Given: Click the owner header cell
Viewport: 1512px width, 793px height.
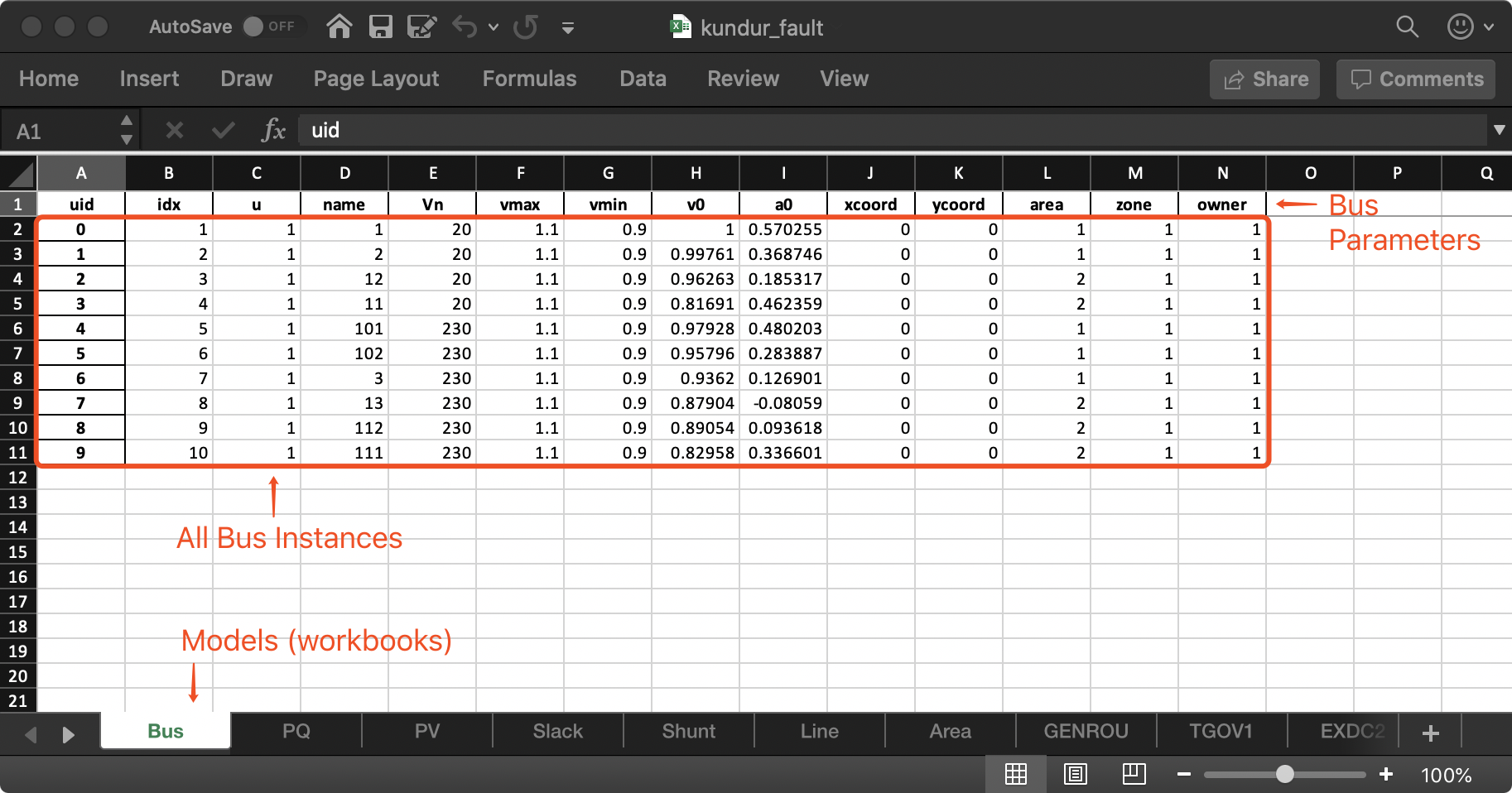Looking at the screenshot, I should [x=1222, y=204].
